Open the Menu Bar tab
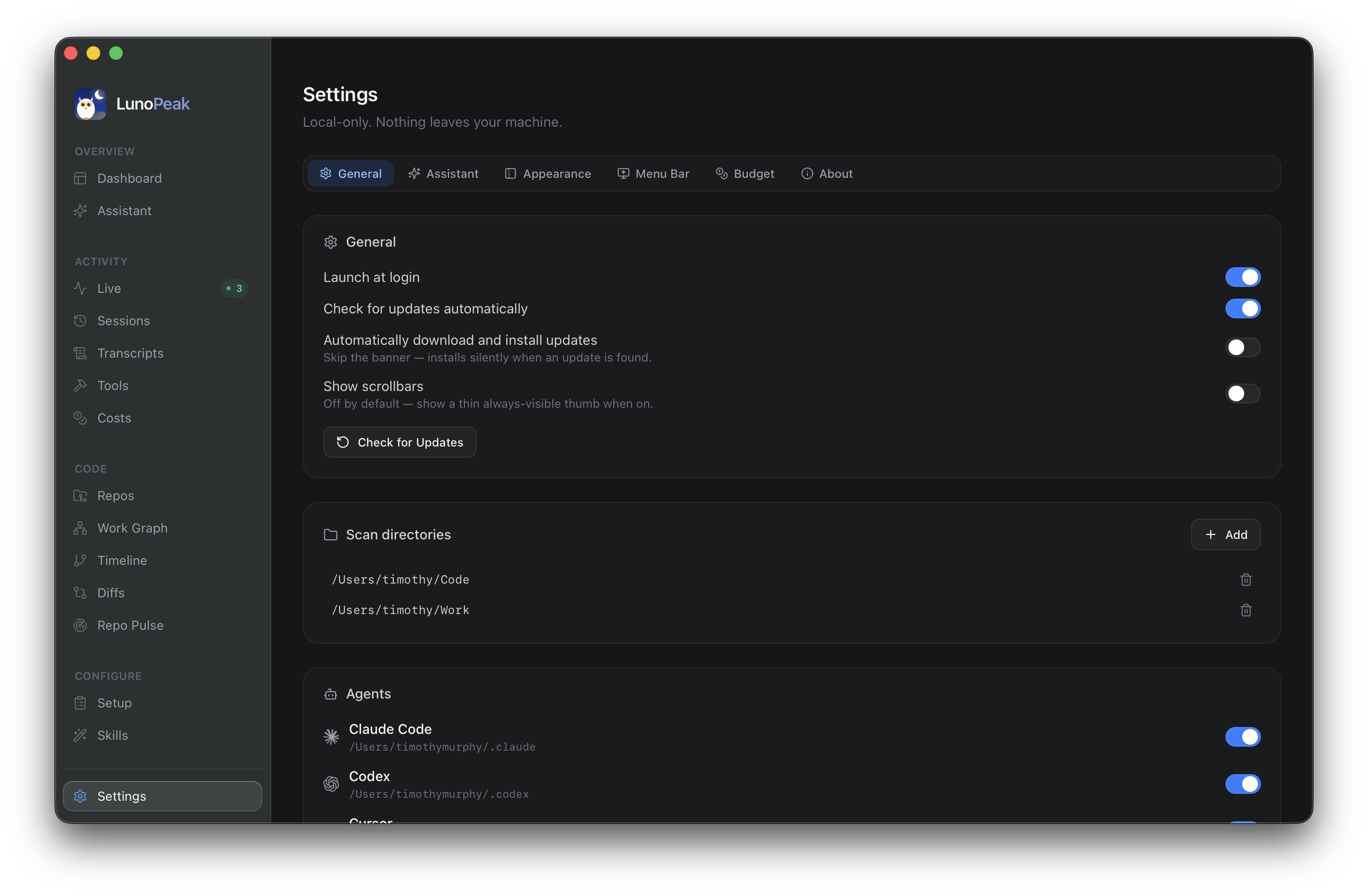Image resolution: width=1368 pixels, height=896 pixels. pos(653,173)
